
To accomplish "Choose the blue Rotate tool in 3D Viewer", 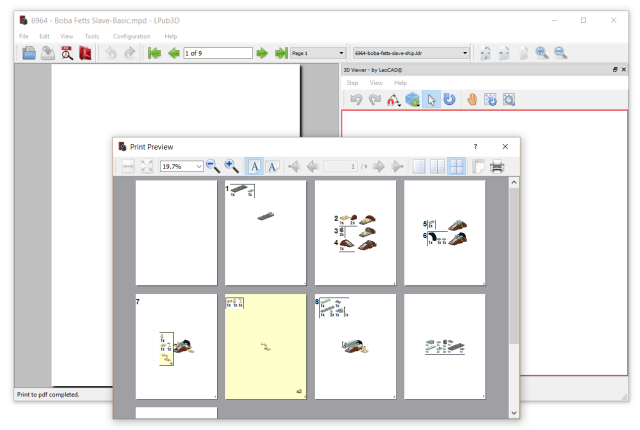I will click(449, 100).
